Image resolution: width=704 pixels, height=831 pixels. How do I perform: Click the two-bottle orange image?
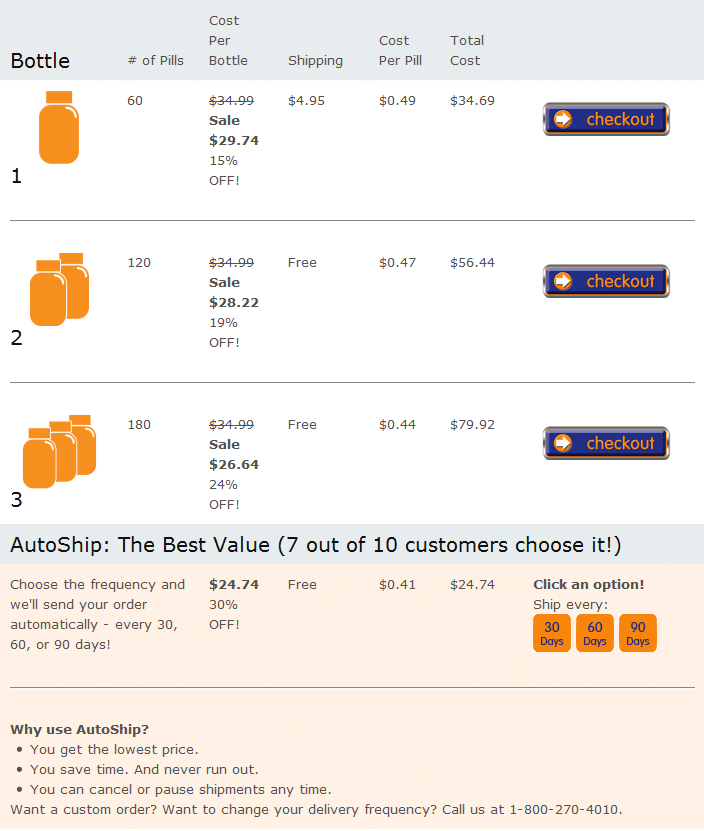59,289
